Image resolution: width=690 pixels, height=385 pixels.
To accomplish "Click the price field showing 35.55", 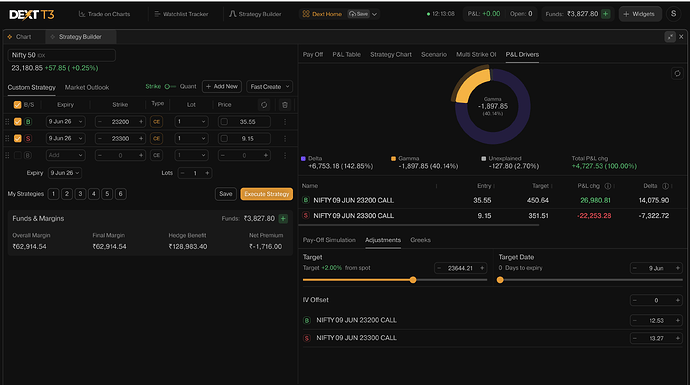I will (244, 122).
